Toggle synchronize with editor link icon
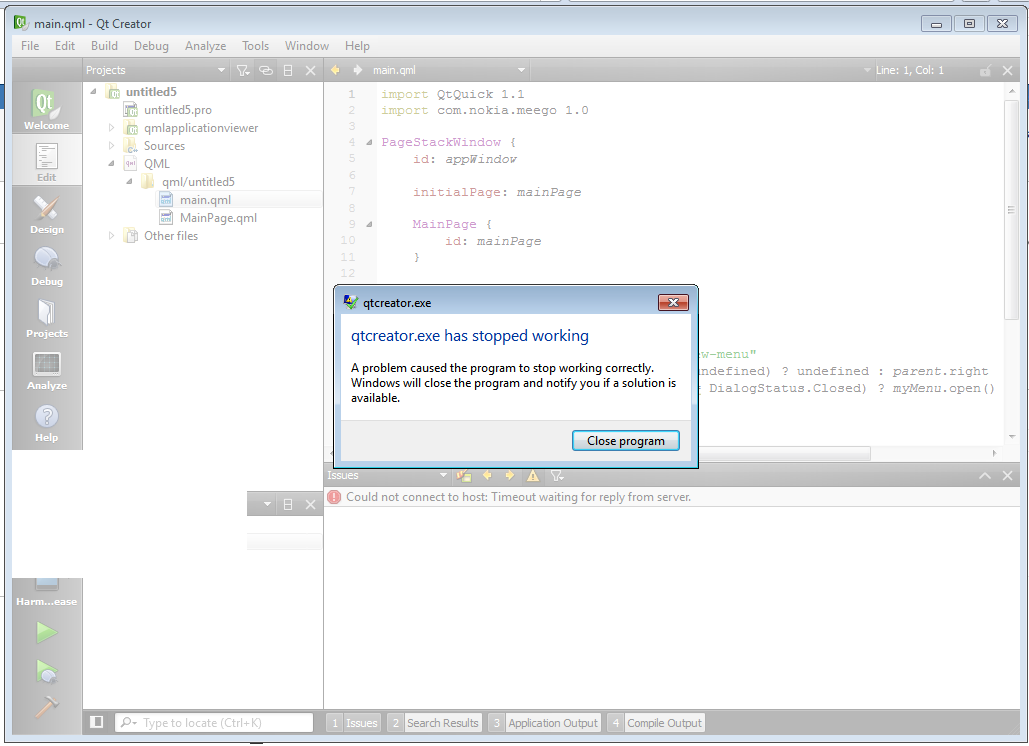The image size is (1029, 746). (x=266, y=70)
